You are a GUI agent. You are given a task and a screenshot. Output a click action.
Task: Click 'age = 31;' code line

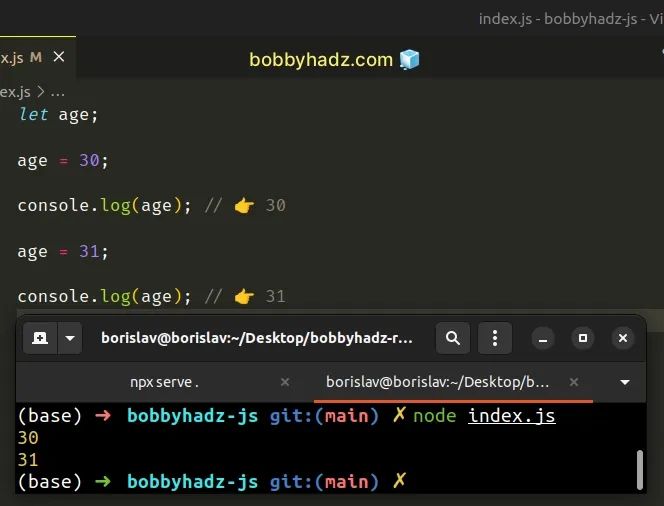click(x=63, y=252)
